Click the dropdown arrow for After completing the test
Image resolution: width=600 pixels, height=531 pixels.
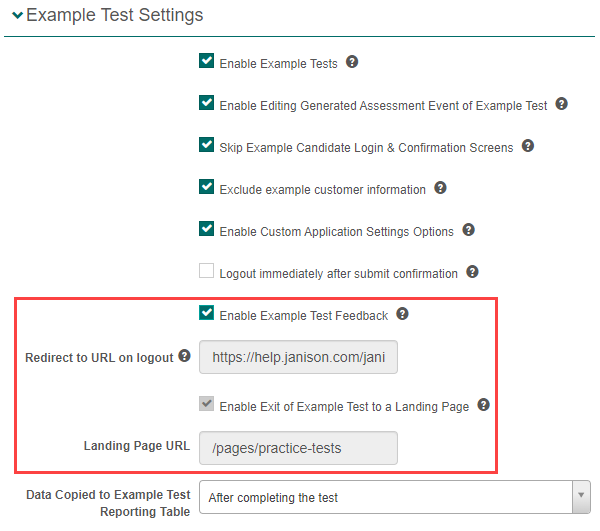581,496
